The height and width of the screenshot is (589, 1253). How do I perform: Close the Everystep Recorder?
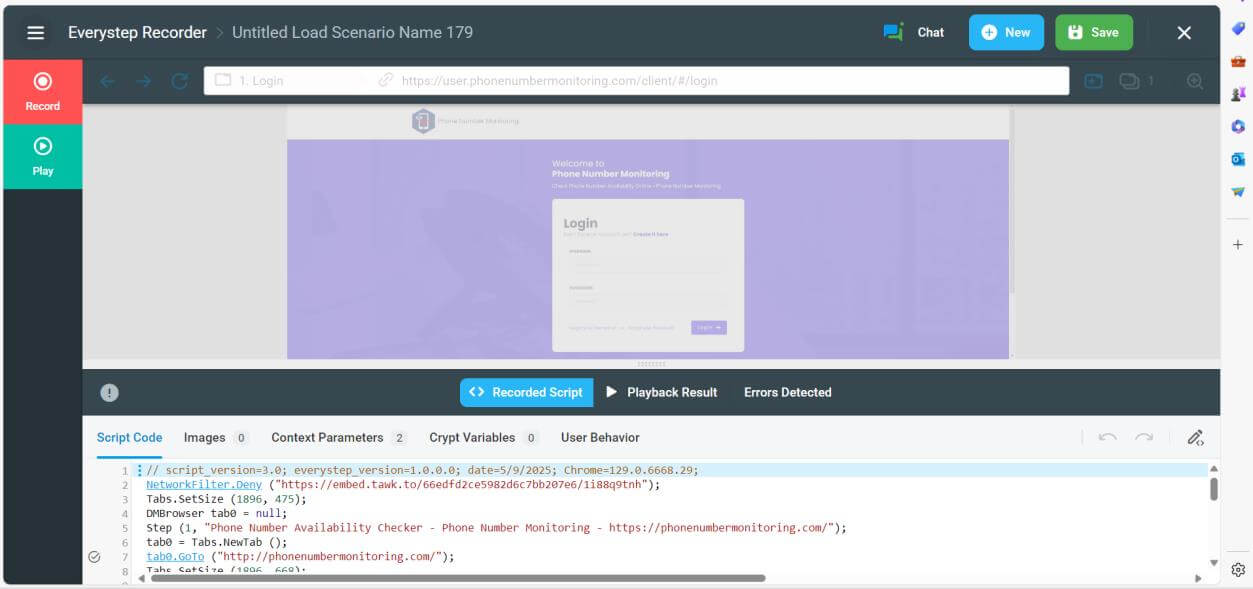1184,33
